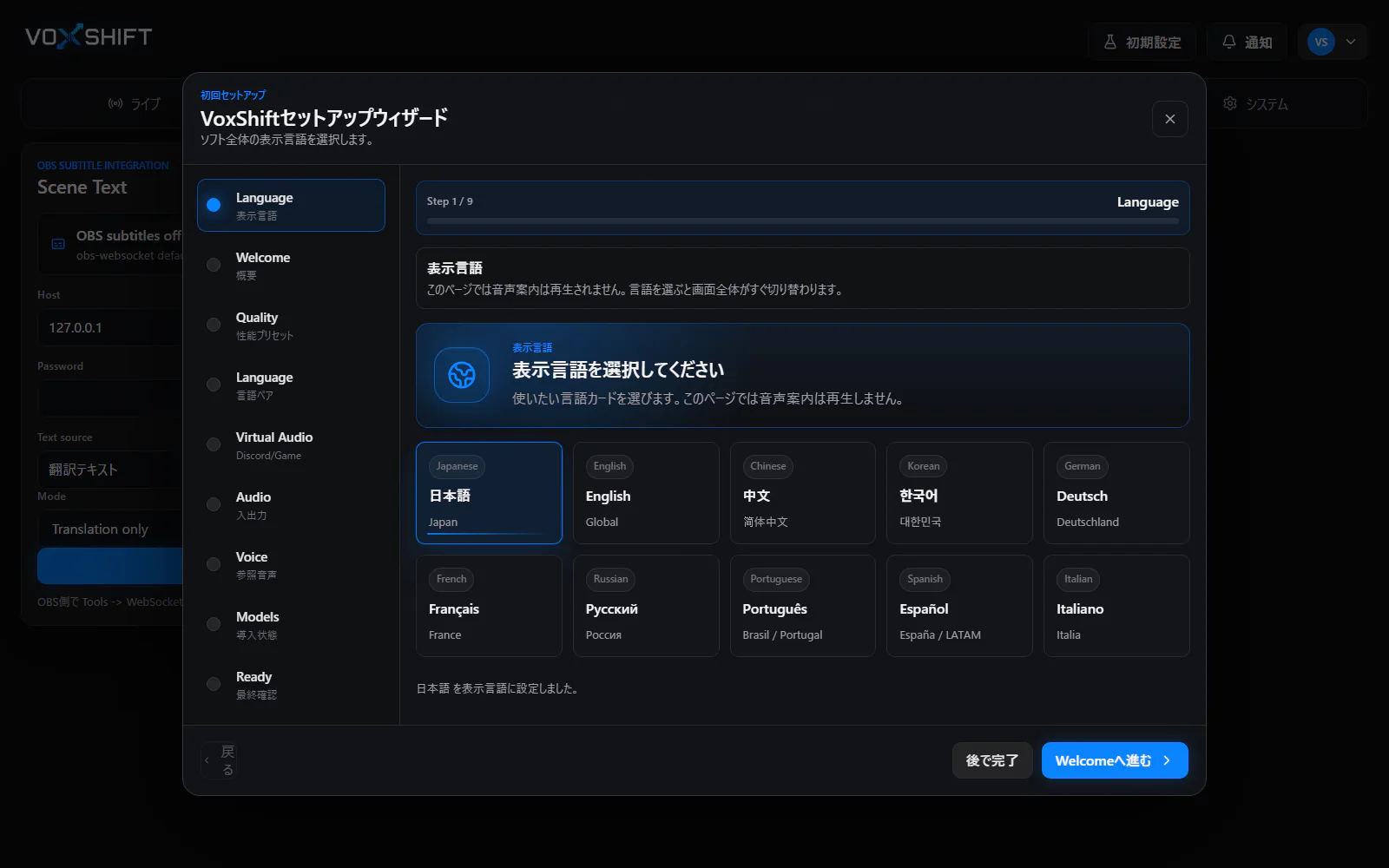This screenshot has height=868, width=1389.
Task: Click the flask icon beside 初期設定
Action: 1110,42
